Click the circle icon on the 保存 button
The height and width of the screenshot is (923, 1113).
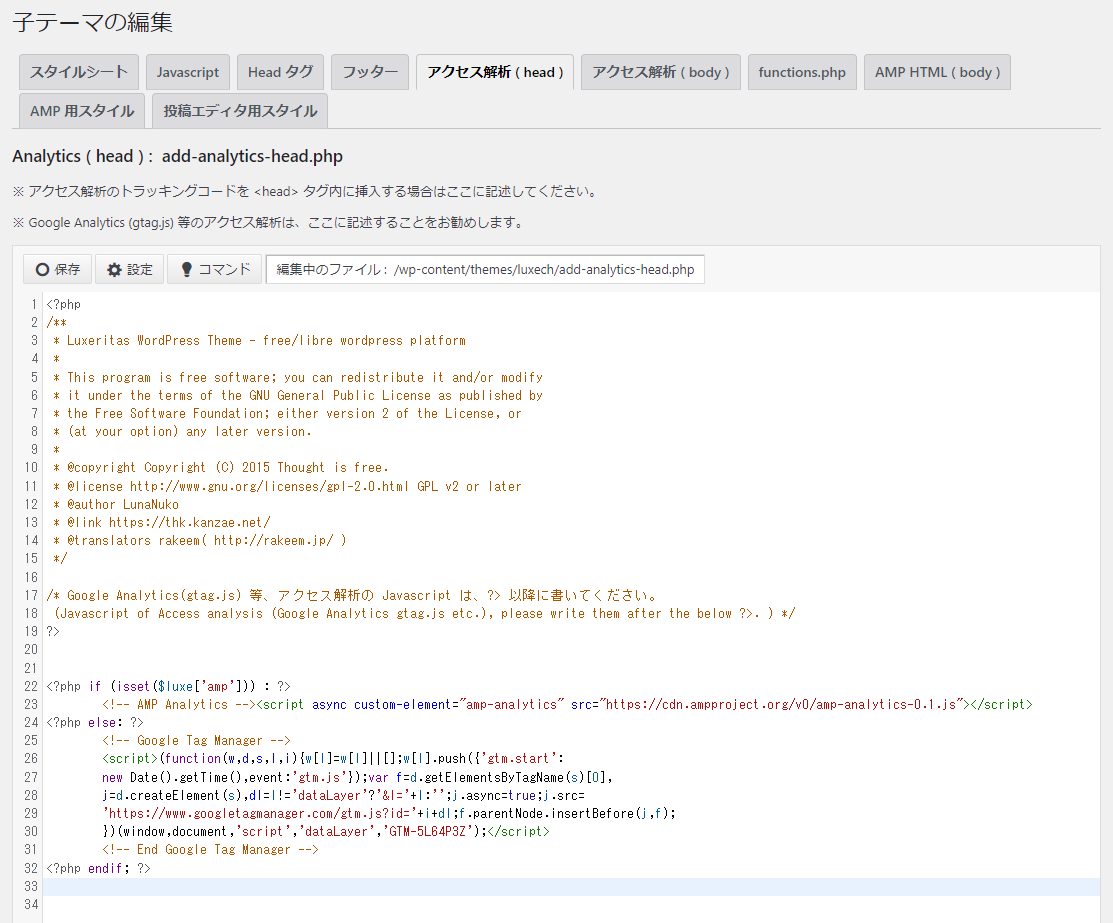43,270
